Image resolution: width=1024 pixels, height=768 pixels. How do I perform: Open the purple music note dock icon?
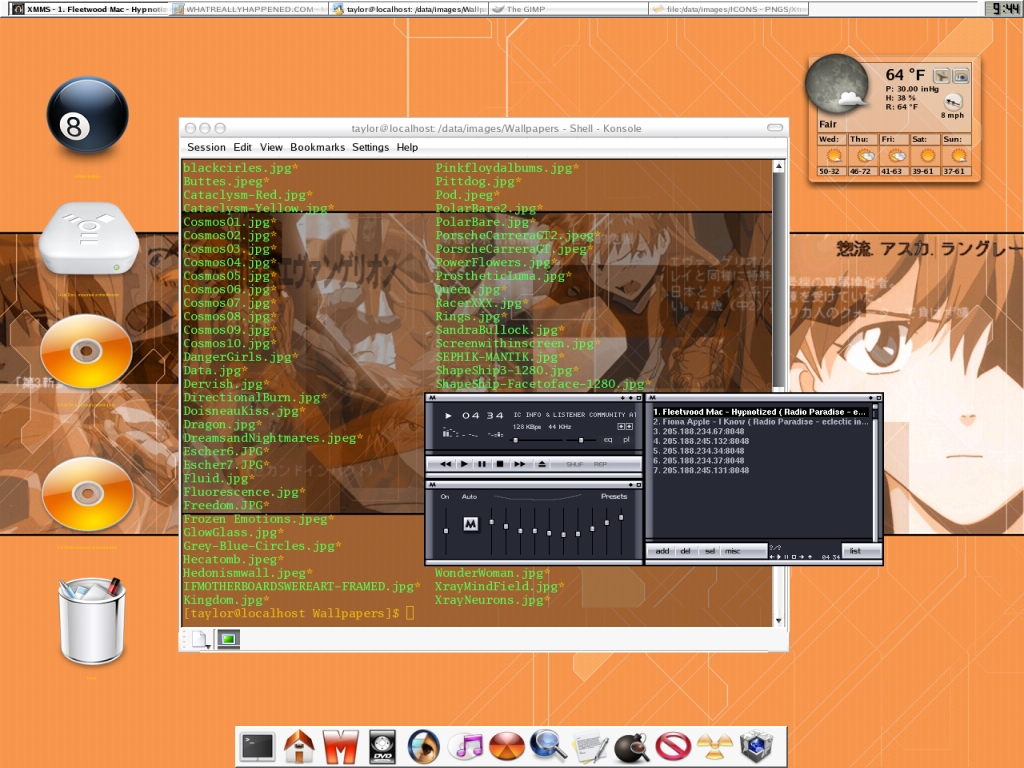(x=466, y=747)
